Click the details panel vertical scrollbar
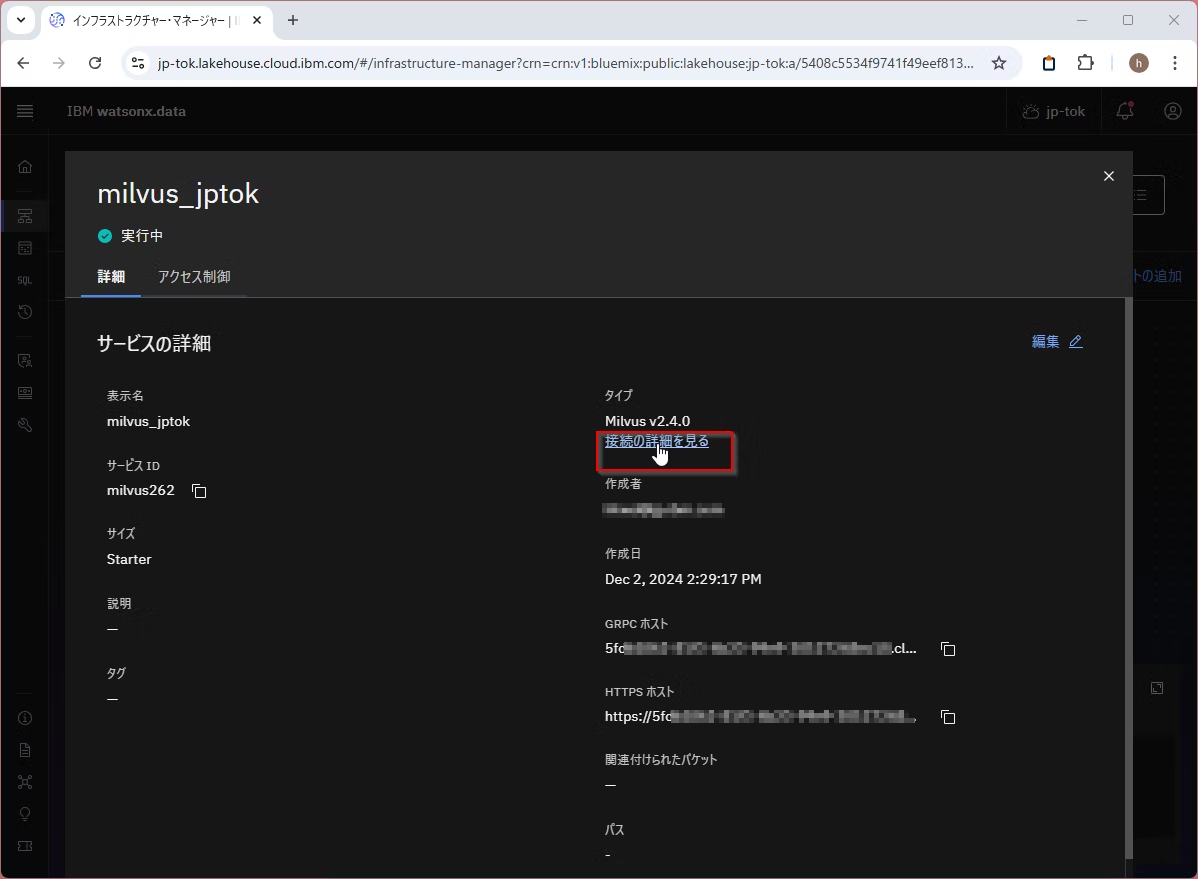Screen dimensions: 1198x879 1128,578
